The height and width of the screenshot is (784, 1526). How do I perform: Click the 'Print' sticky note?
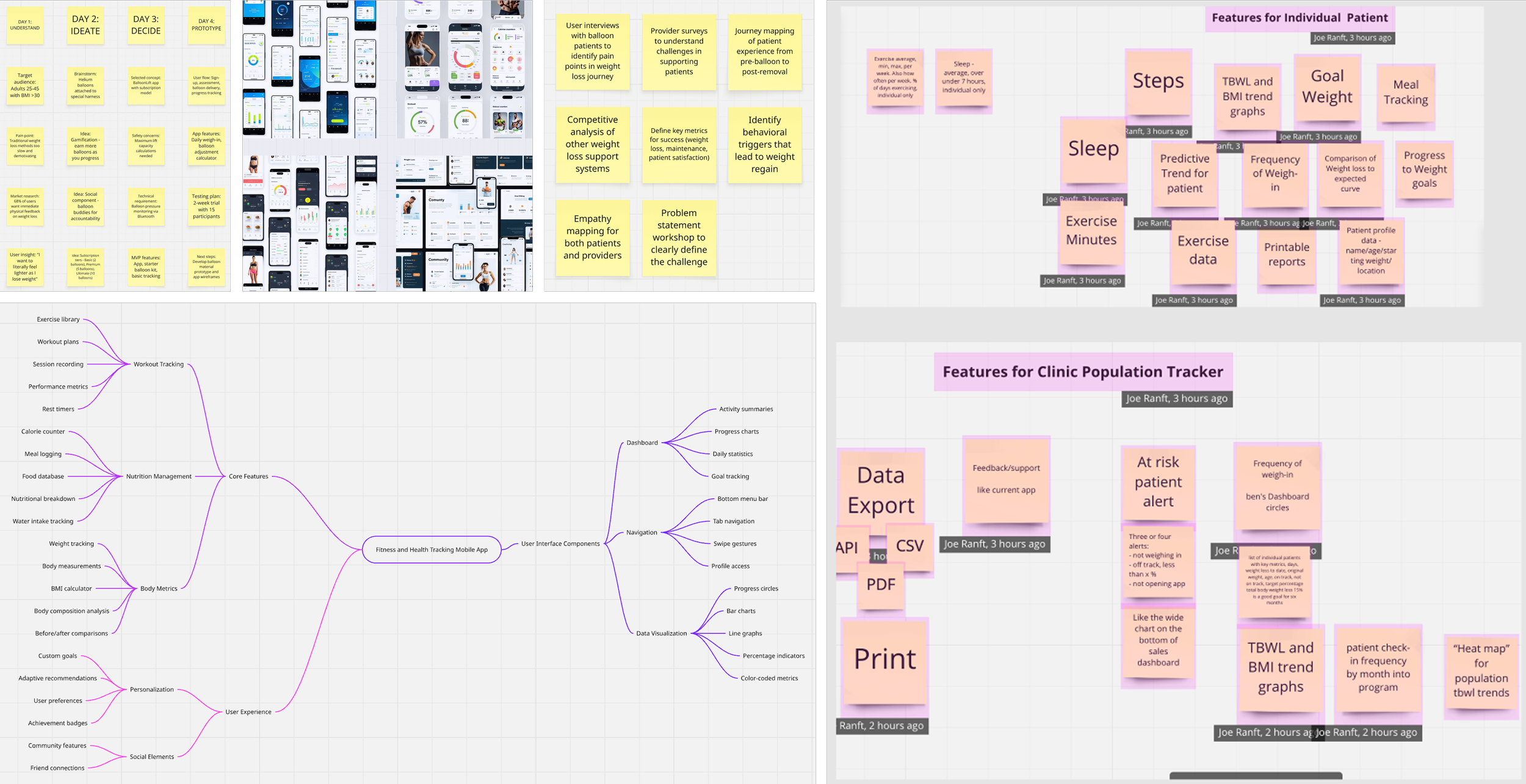pyautogui.click(x=884, y=660)
